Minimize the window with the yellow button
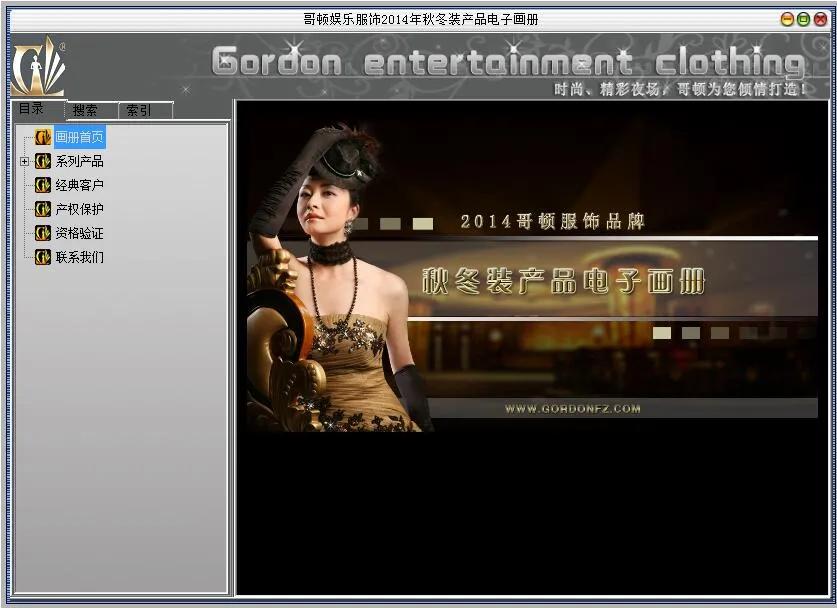This screenshot has height=608, width=837. coord(787,20)
